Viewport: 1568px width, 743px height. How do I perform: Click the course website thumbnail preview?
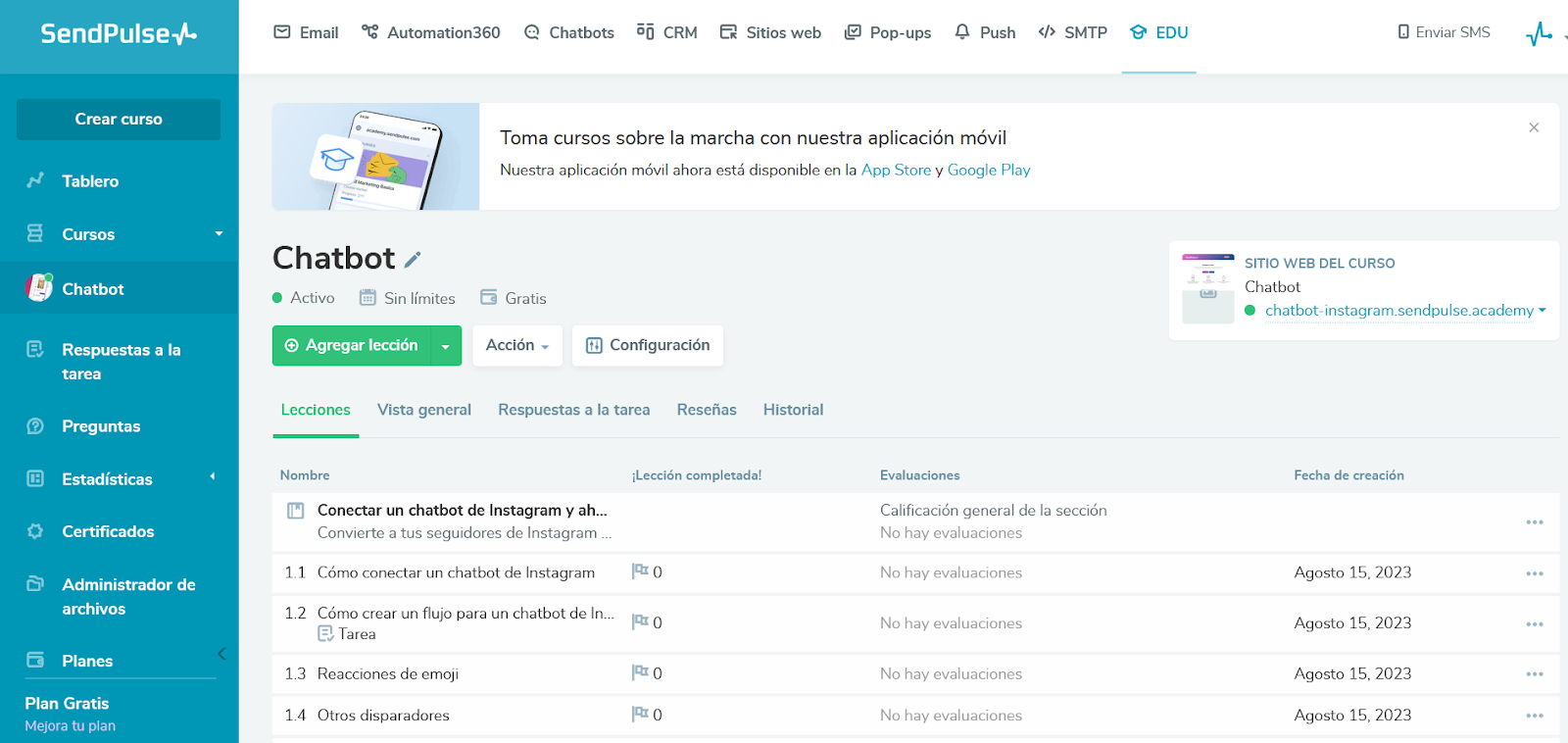pyautogui.click(x=1207, y=289)
